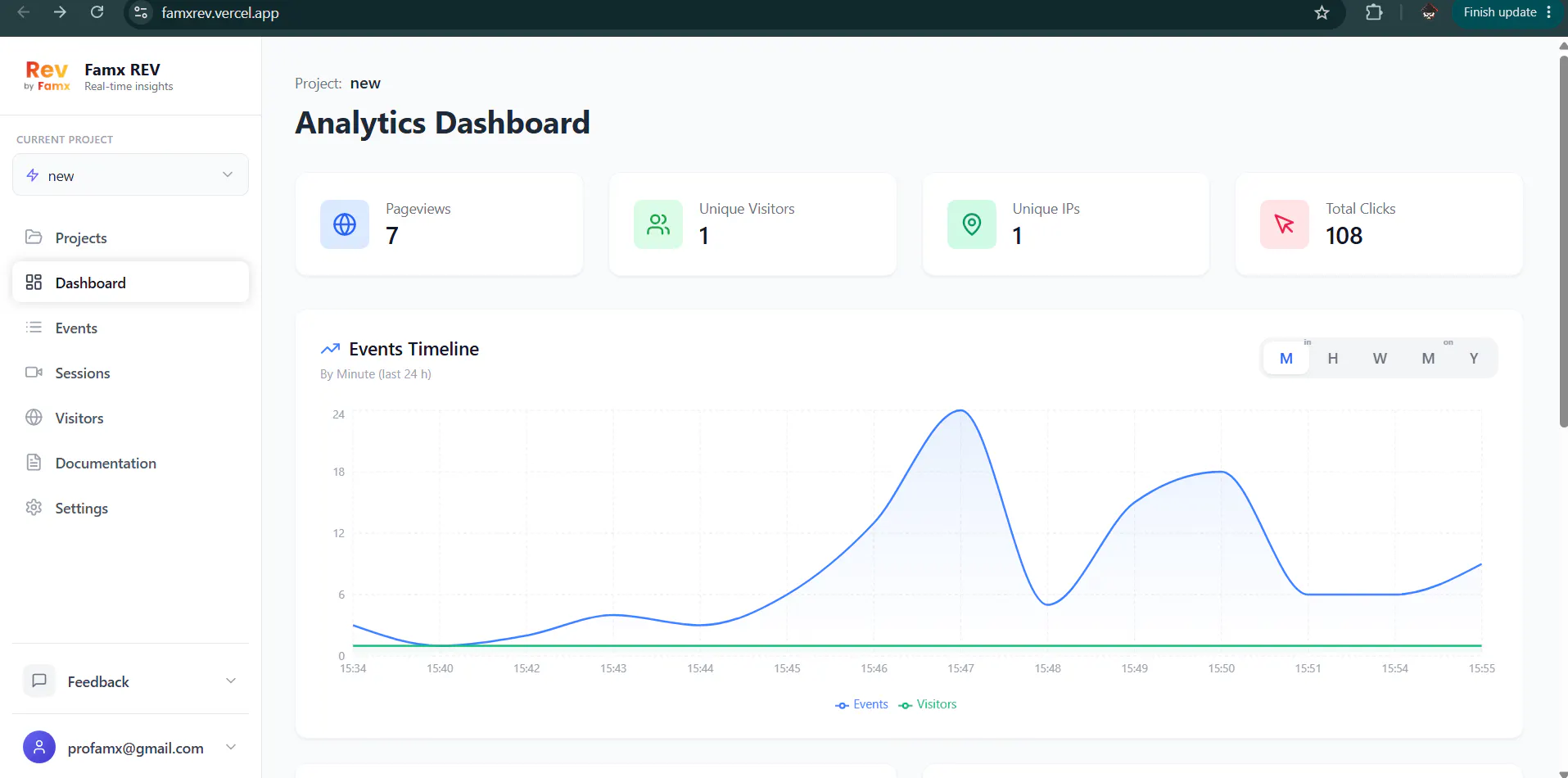The height and width of the screenshot is (778, 1568).
Task: Click the page vertical scrollbar thumb
Action: point(1563,242)
